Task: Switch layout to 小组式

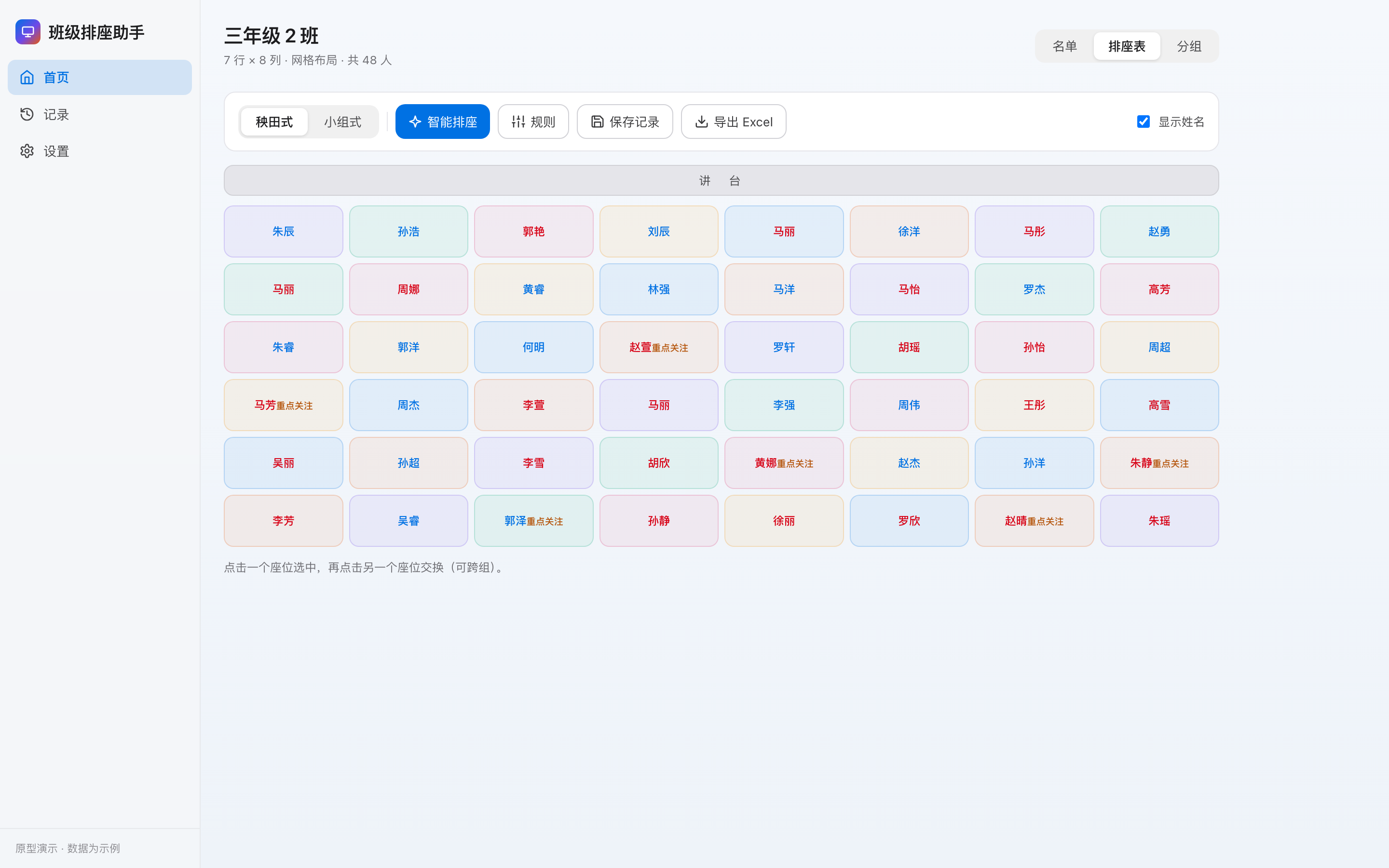Action: tap(342, 122)
